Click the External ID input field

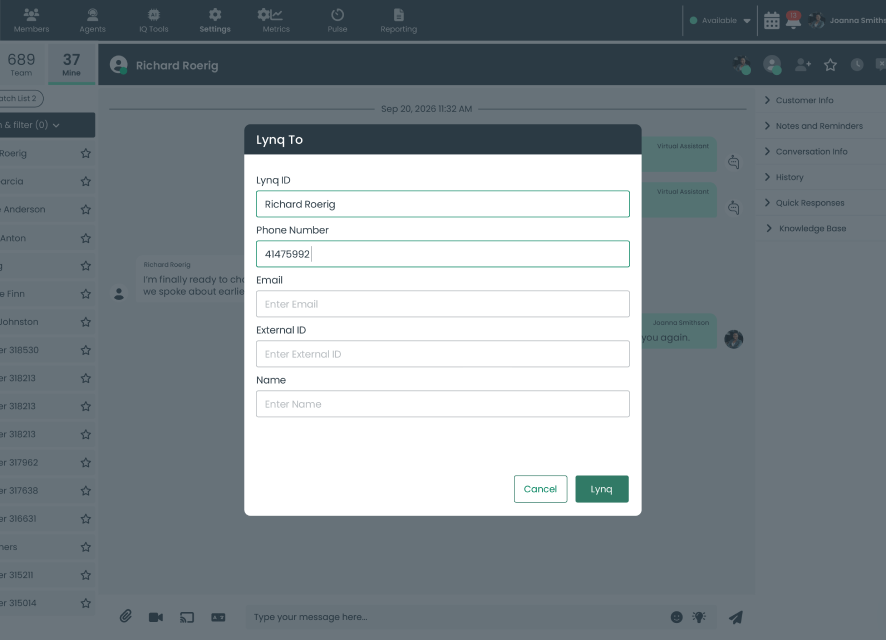pyautogui.click(x=442, y=354)
